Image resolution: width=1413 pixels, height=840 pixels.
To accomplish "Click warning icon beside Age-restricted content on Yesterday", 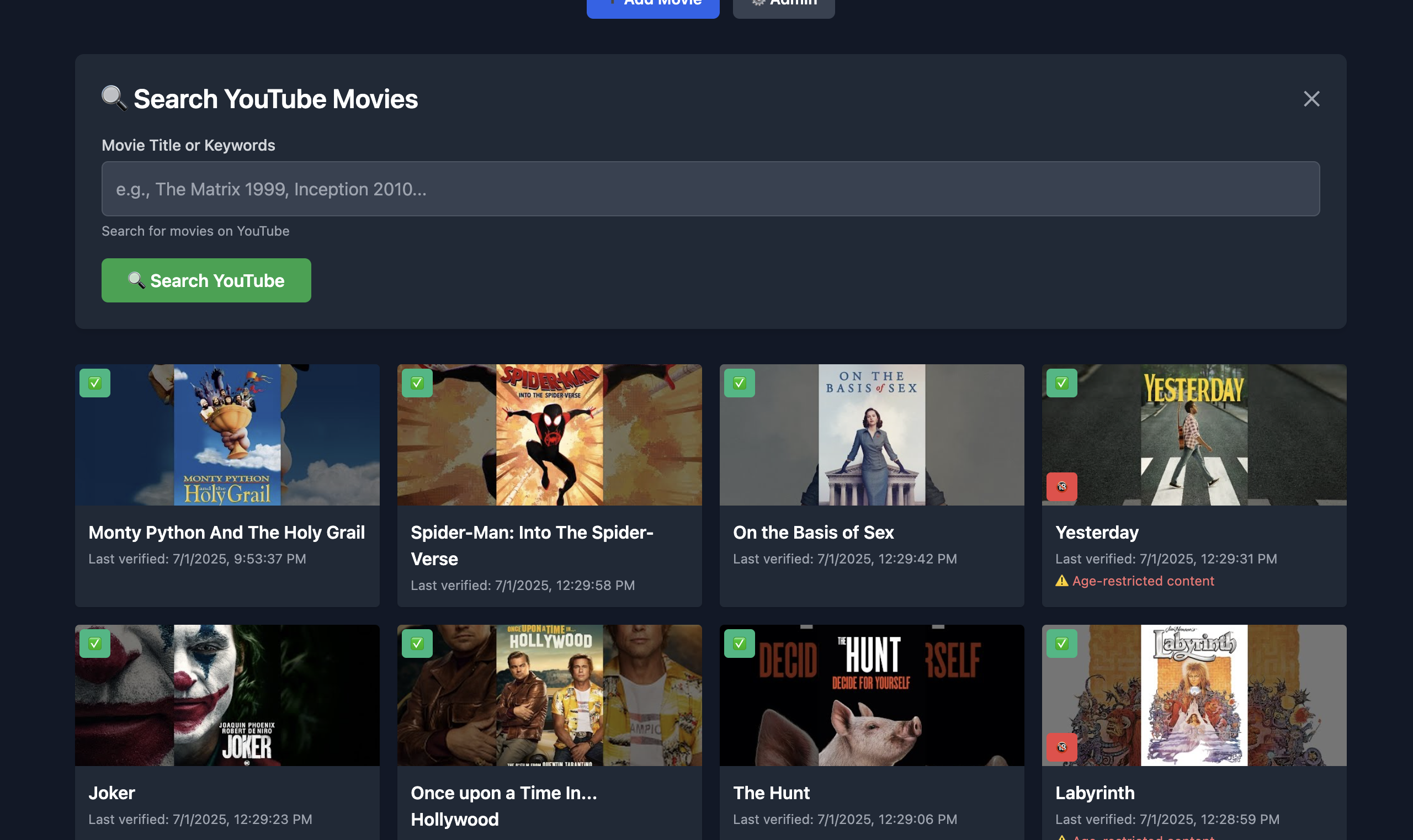I will click(x=1061, y=581).
